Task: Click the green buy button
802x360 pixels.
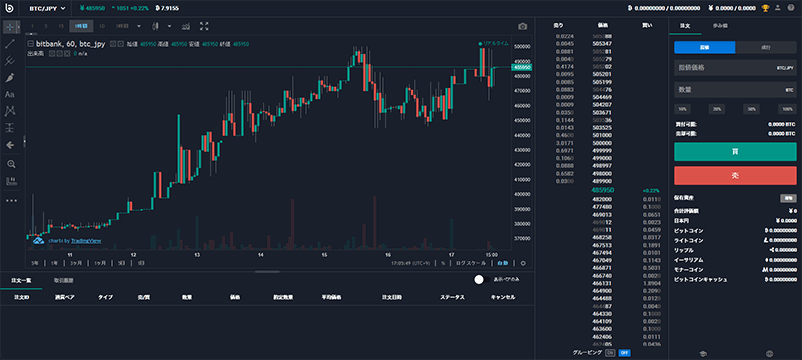Action: [735, 152]
